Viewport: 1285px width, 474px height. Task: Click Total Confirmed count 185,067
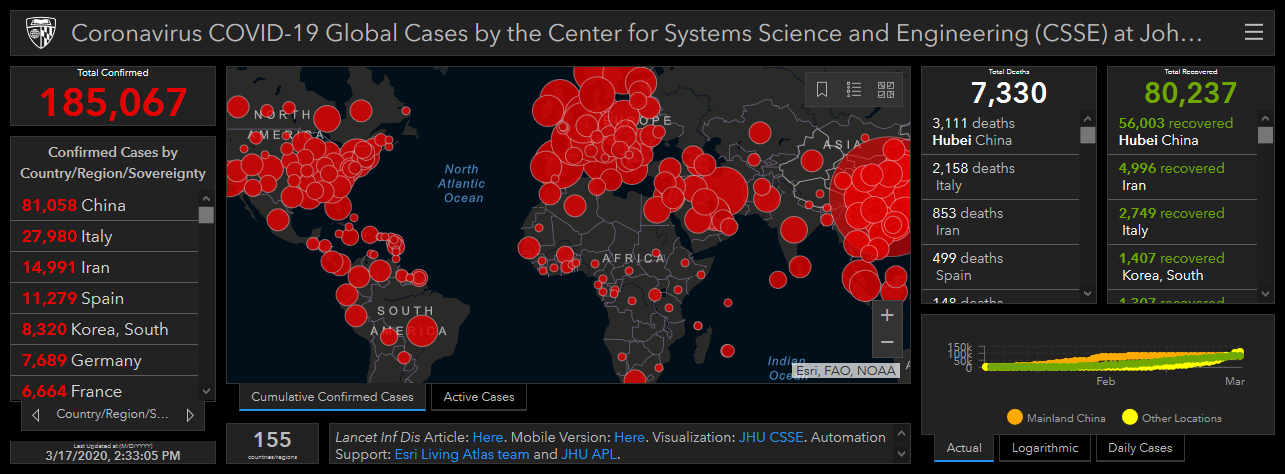[x=113, y=102]
